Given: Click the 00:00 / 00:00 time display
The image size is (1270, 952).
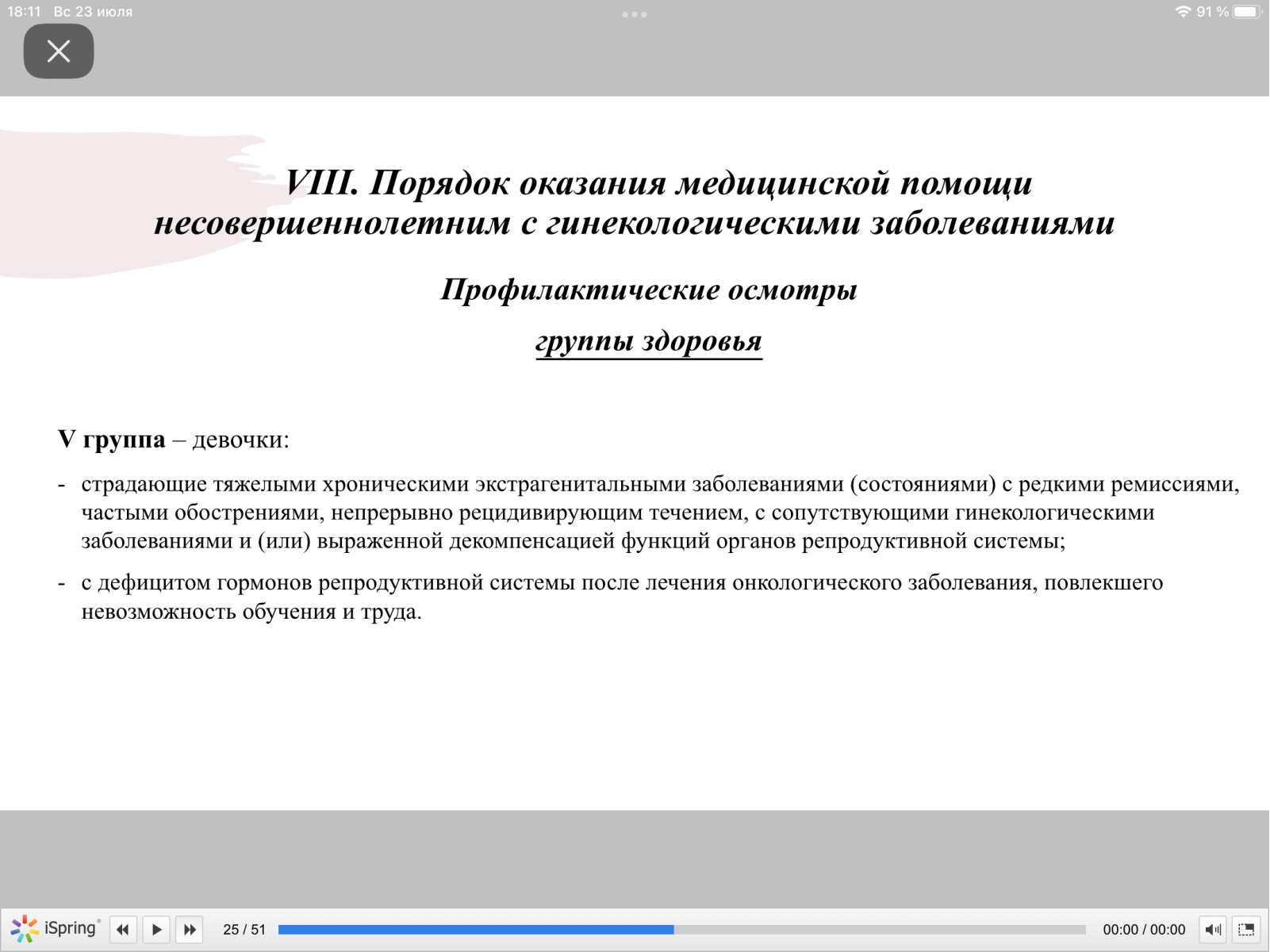Looking at the screenshot, I should (1144, 930).
